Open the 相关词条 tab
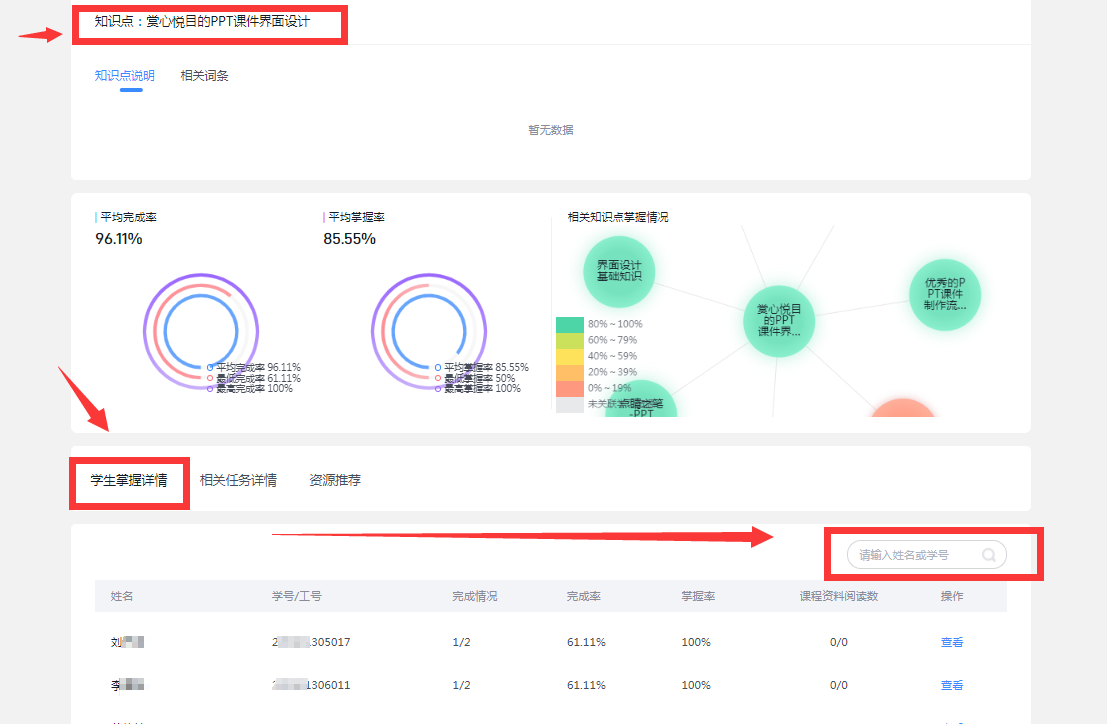This screenshot has height=724, width=1107. pos(204,76)
